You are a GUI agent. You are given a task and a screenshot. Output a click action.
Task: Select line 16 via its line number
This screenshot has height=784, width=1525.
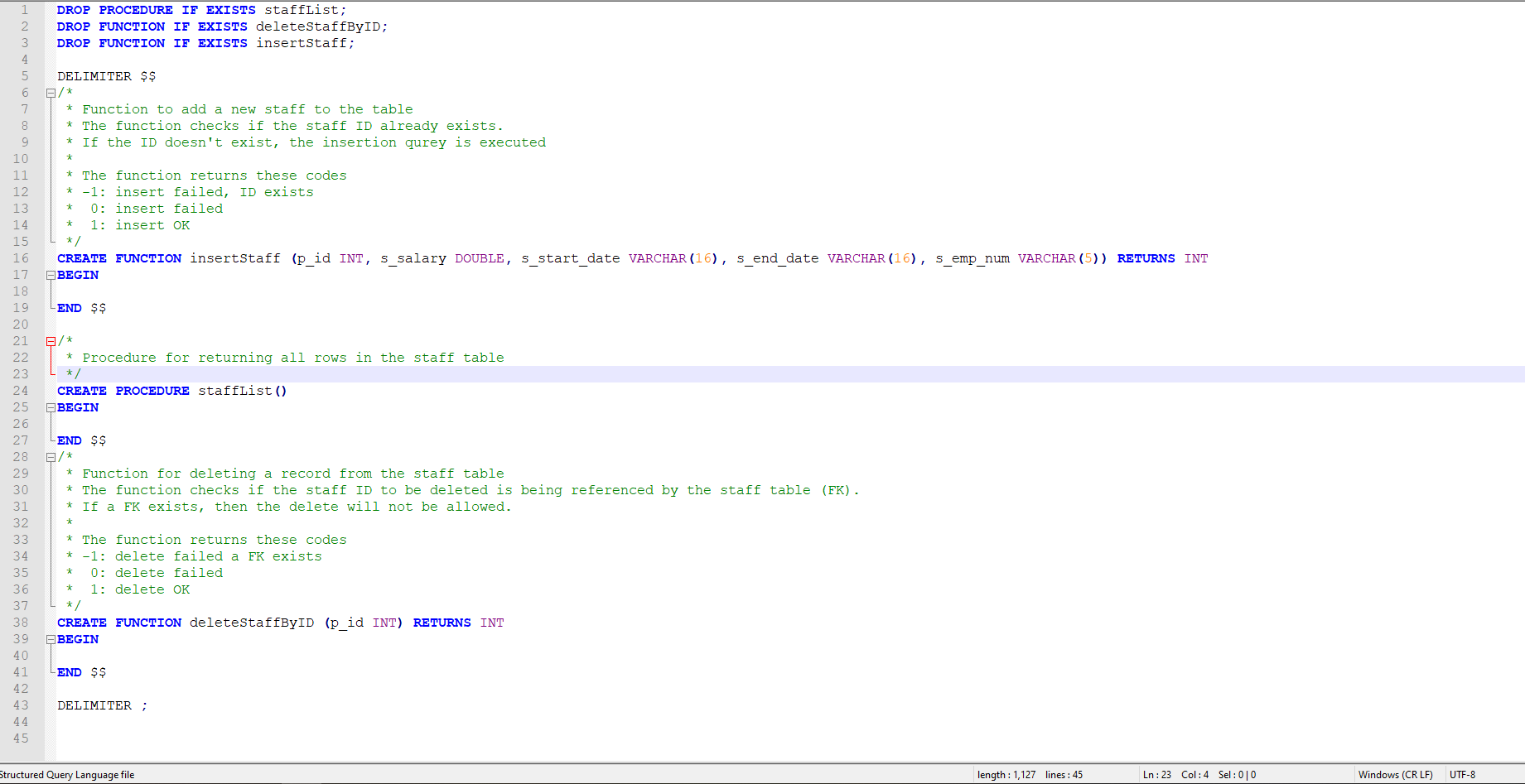point(21,258)
